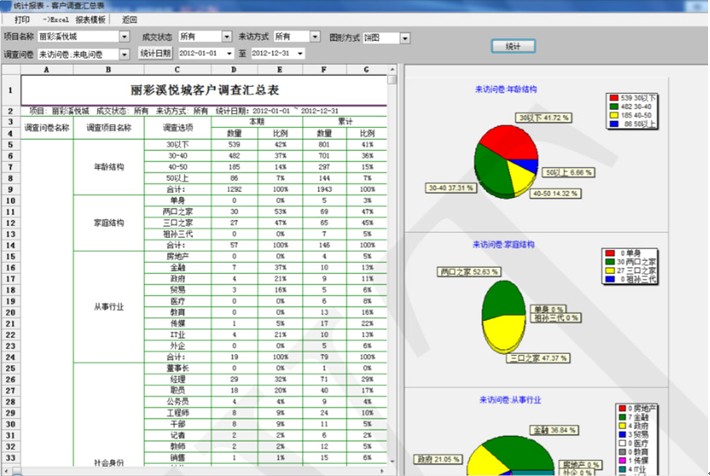Viewport: 710px width, 476px height.
Task: Click the 打印 print menu item
Action: click(22, 19)
